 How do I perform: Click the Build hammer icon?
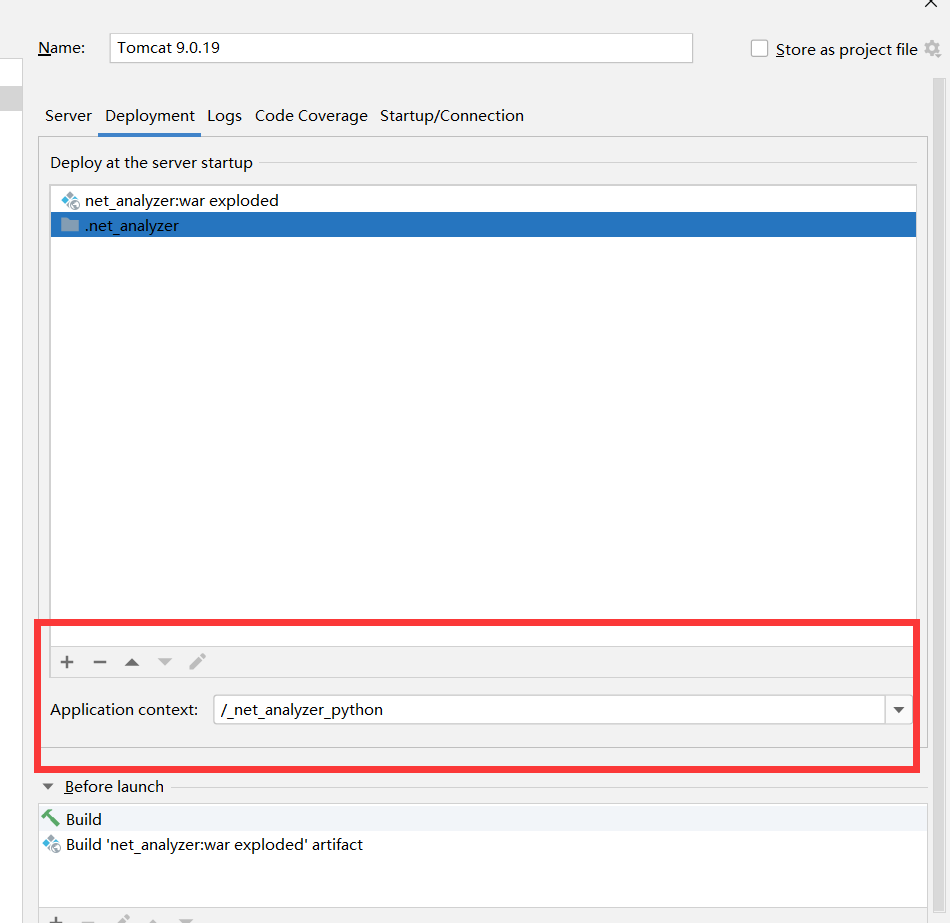pos(51,819)
